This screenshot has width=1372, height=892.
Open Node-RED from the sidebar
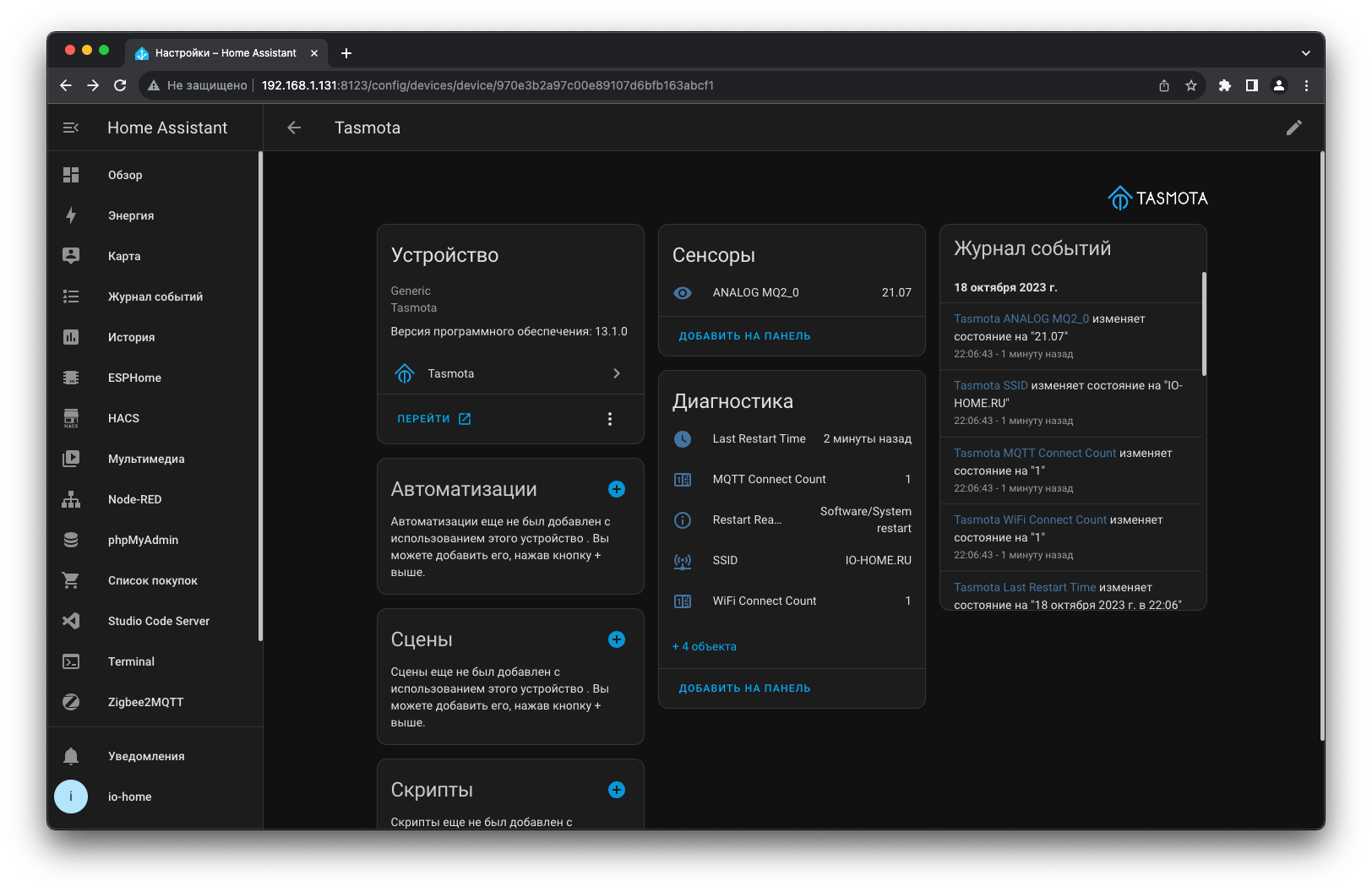[134, 499]
